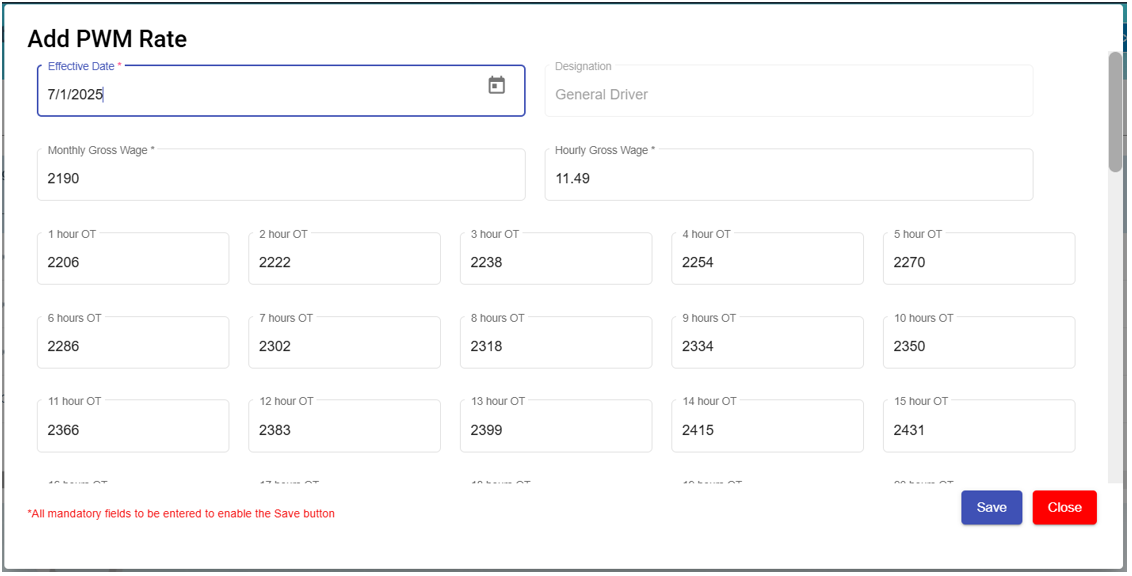Select the 6 hours OT field
This screenshot has width=1132, height=576.
click(132, 346)
